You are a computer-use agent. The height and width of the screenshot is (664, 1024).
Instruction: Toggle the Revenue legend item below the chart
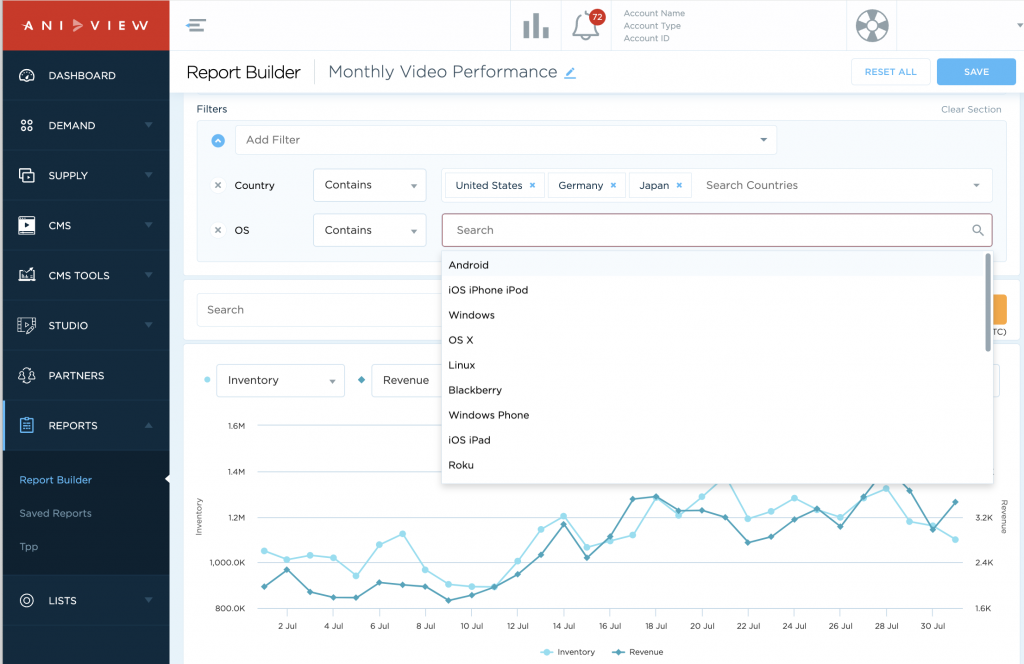point(637,651)
